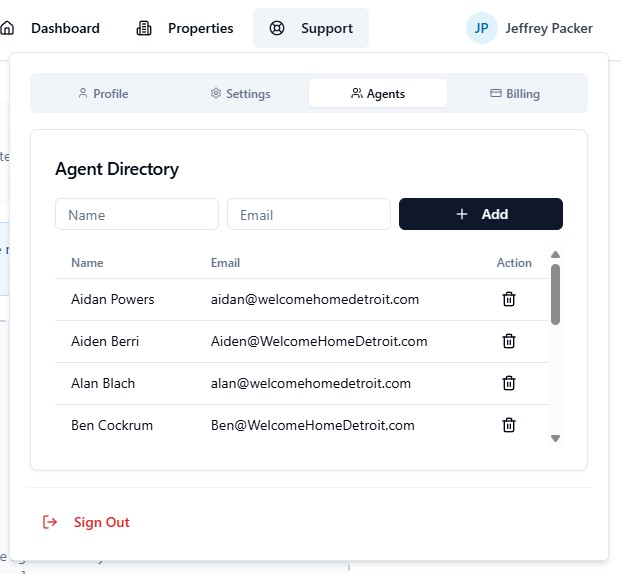The width and height of the screenshot is (621, 574).
Task: Click email Aiden@WelcomeHomeDetroit.com
Action: tap(319, 341)
